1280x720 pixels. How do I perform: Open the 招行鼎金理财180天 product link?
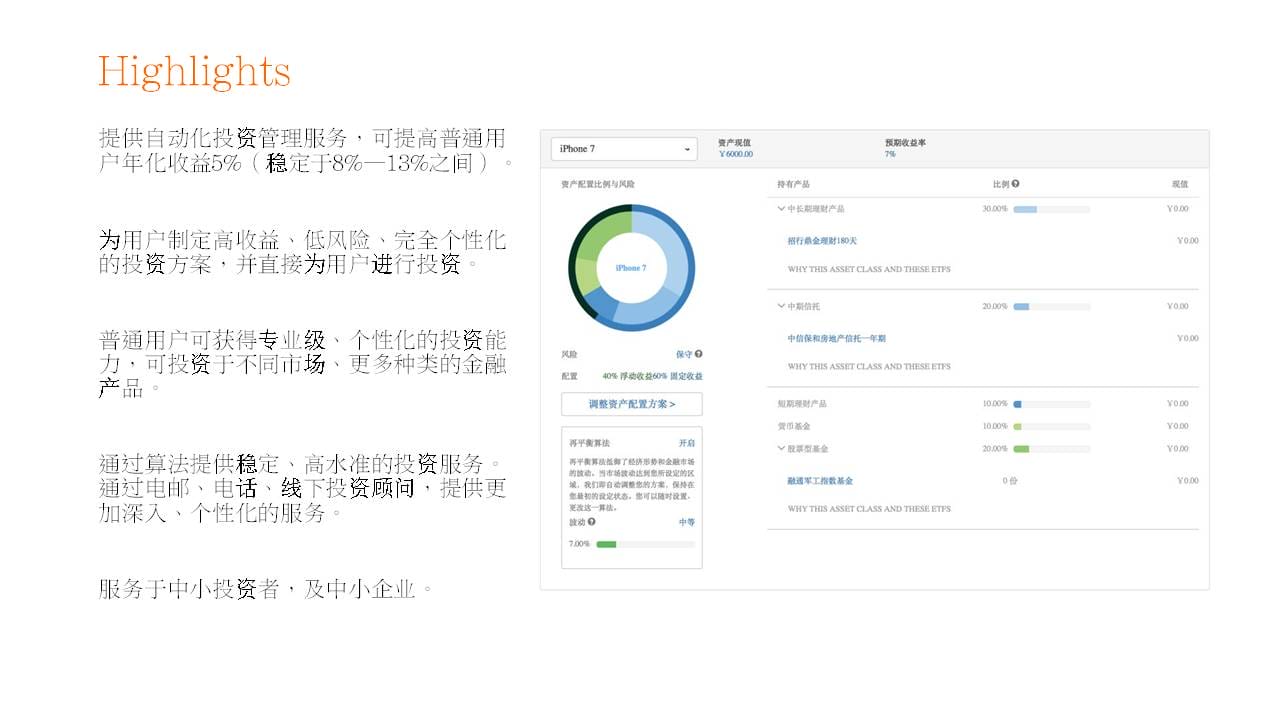pyautogui.click(x=822, y=241)
